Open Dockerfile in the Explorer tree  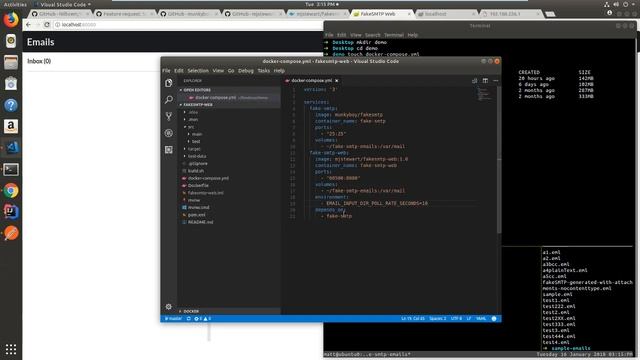(198, 185)
